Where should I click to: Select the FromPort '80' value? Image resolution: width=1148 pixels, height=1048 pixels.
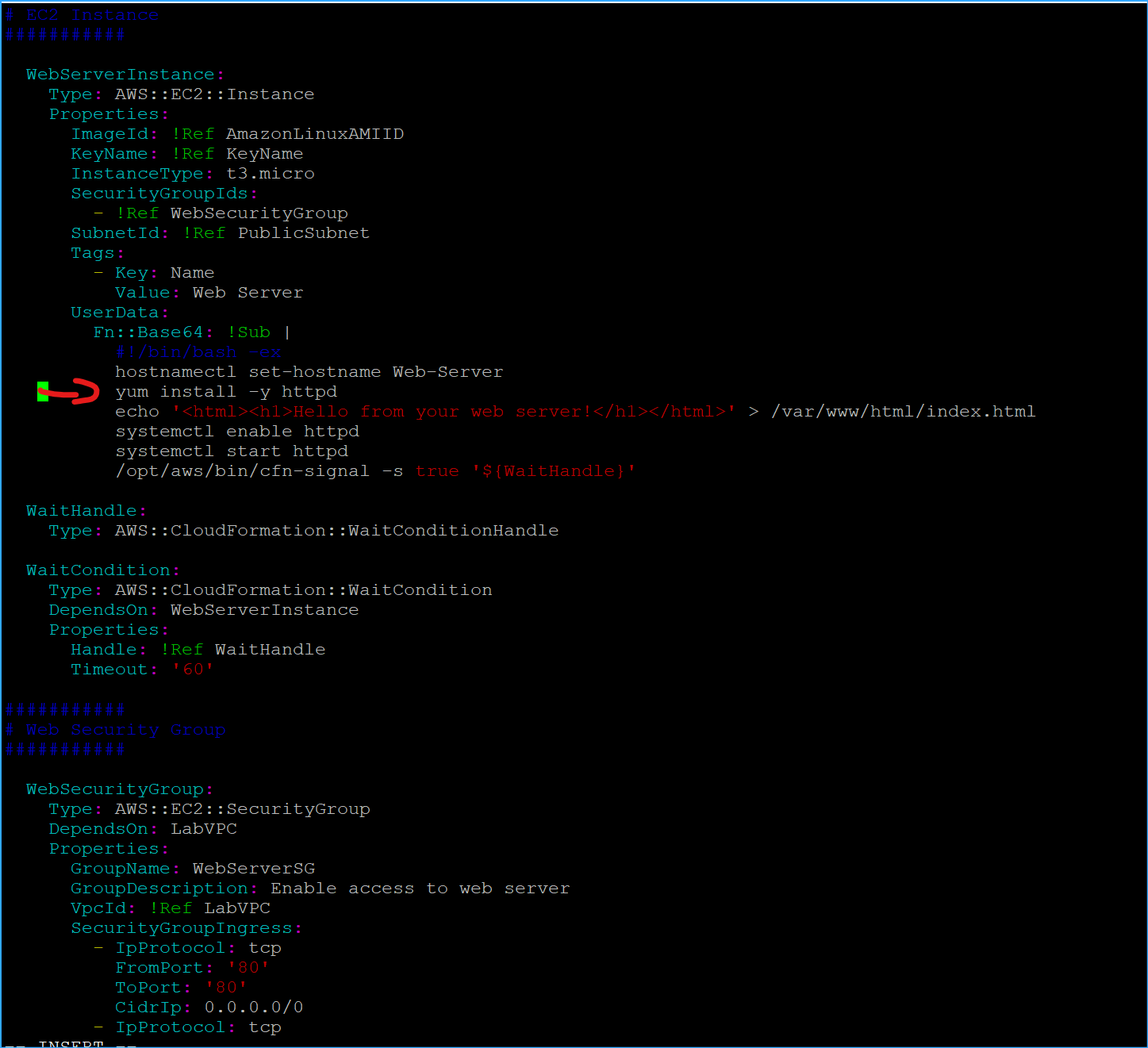pos(247,967)
